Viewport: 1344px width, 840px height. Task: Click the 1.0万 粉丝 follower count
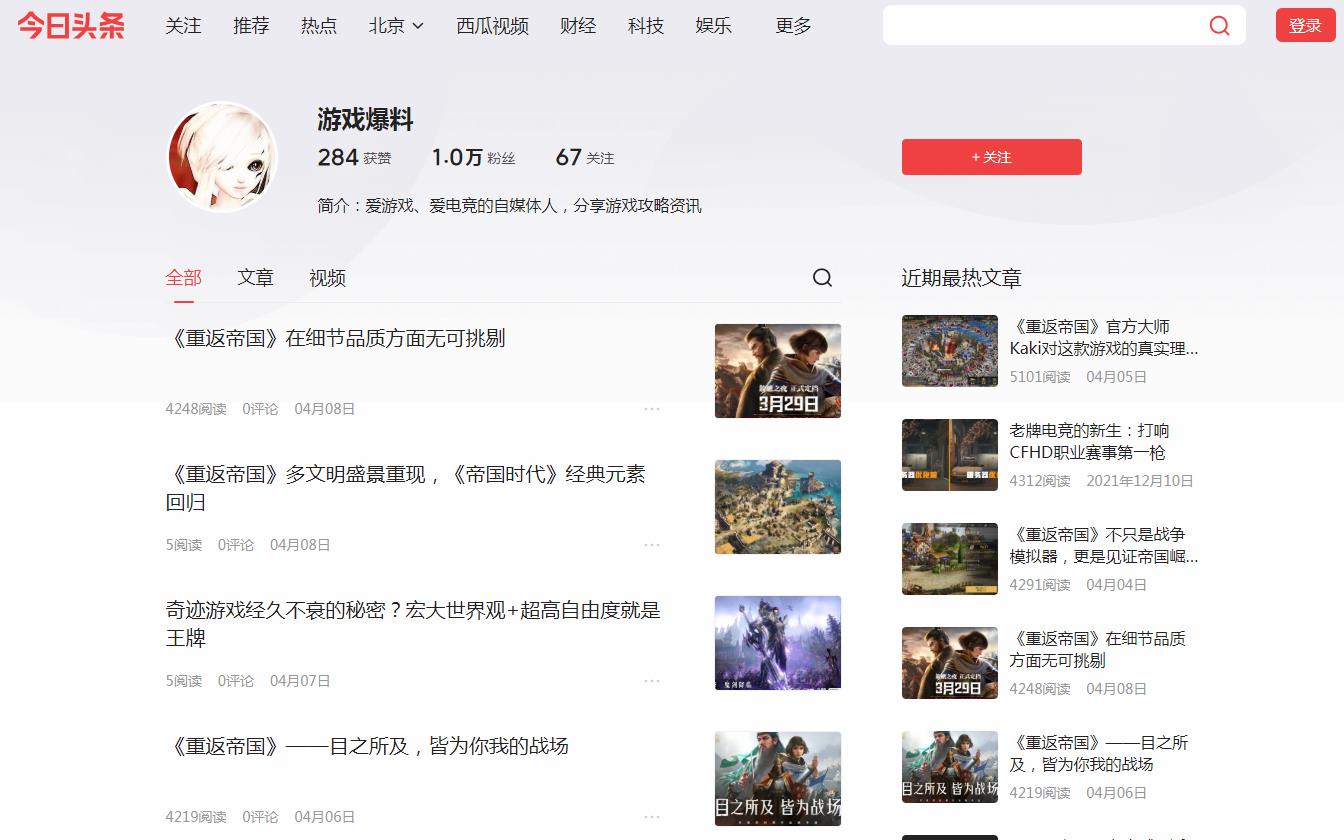pos(473,157)
